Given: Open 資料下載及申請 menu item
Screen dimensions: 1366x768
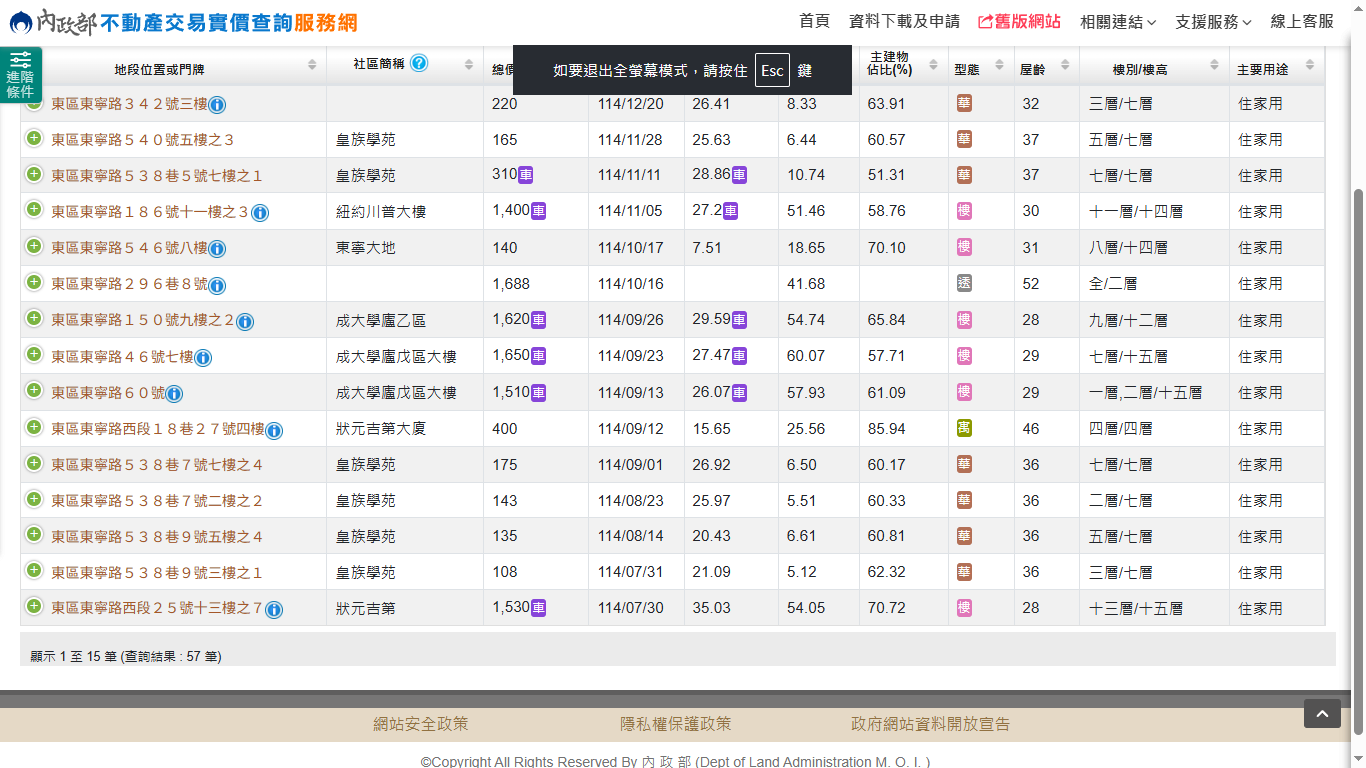Looking at the screenshot, I should pos(904,21).
